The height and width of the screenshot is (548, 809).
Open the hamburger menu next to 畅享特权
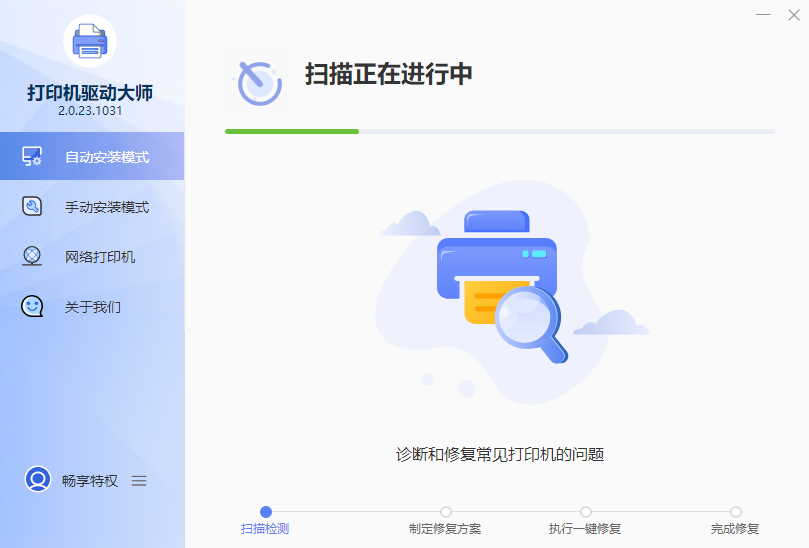coord(139,481)
